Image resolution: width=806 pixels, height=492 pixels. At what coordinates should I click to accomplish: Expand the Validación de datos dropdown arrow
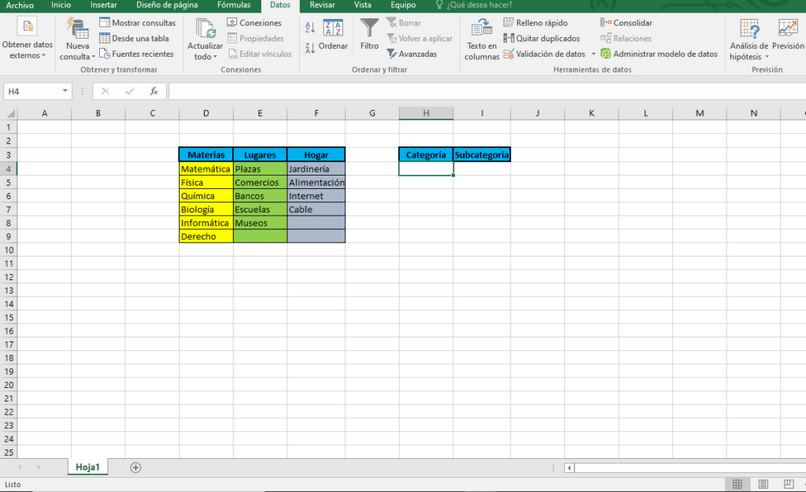[593, 53]
